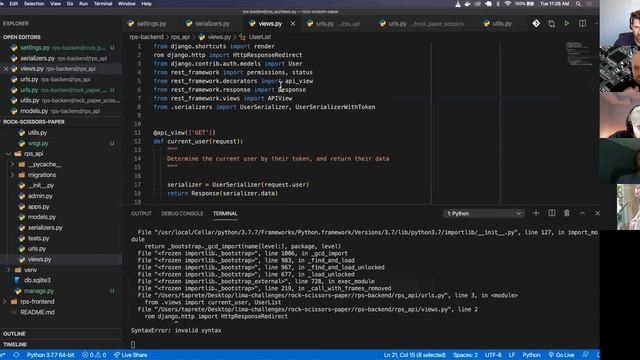Close views.py from open editors list

pyautogui.click(x=6, y=69)
